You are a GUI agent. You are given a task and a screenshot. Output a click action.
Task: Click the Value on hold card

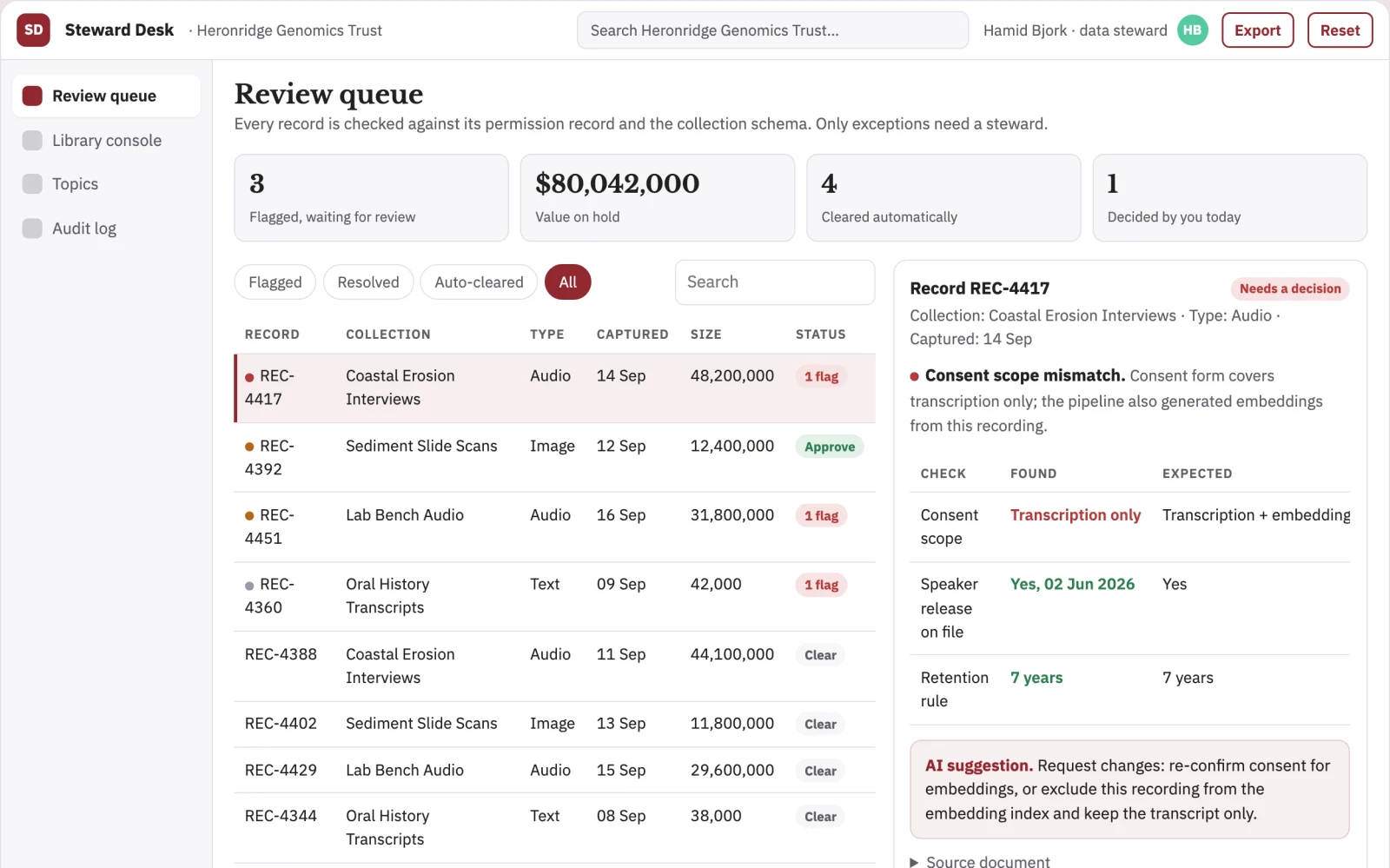point(657,198)
